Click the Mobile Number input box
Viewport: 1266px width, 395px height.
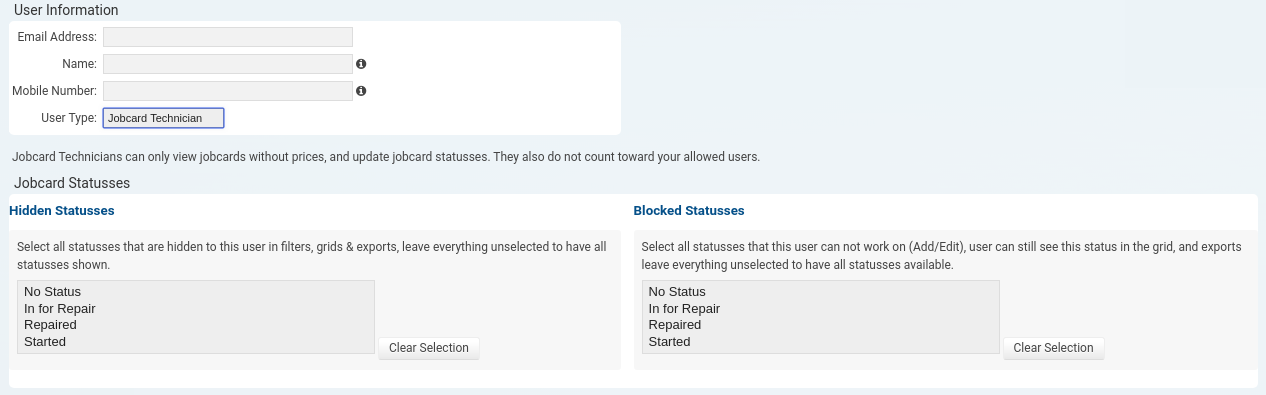(228, 91)
